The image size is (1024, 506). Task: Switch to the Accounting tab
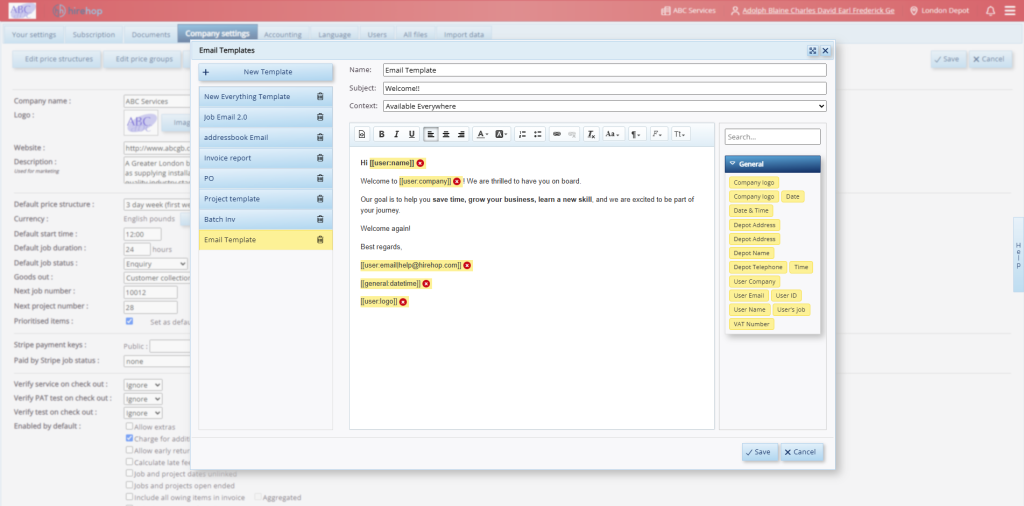283,35
